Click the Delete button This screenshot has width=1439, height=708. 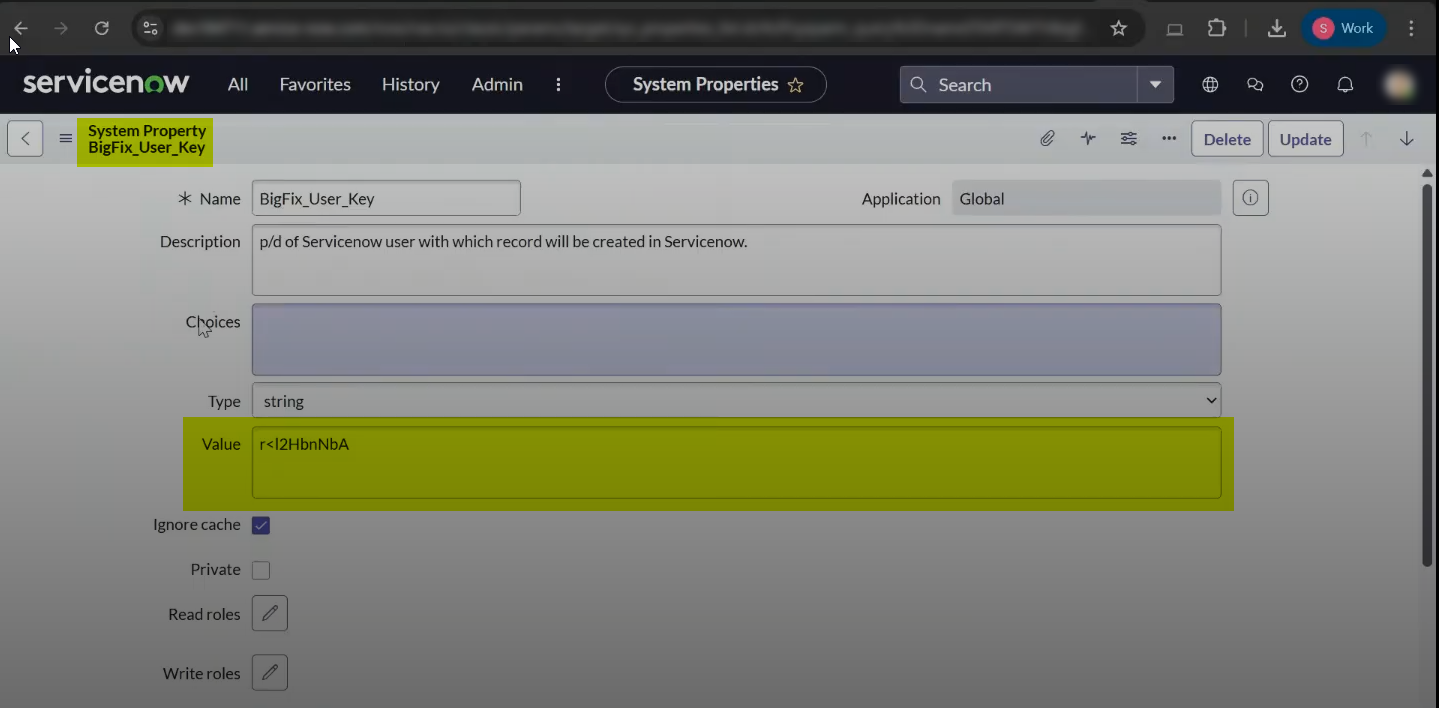click(1227, 139)
